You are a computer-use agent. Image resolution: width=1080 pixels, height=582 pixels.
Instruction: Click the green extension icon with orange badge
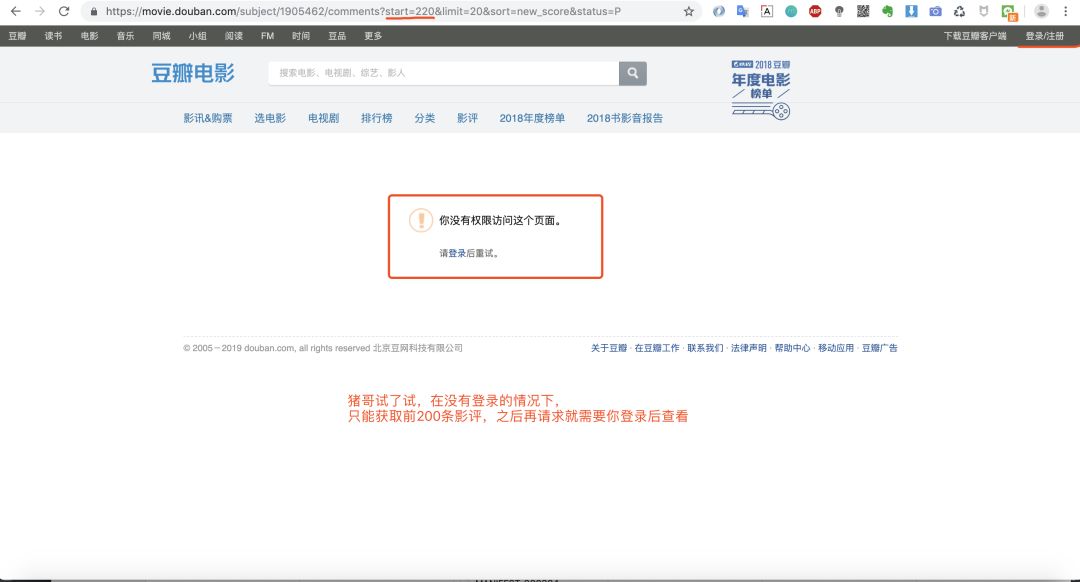tap(1009, 12)
